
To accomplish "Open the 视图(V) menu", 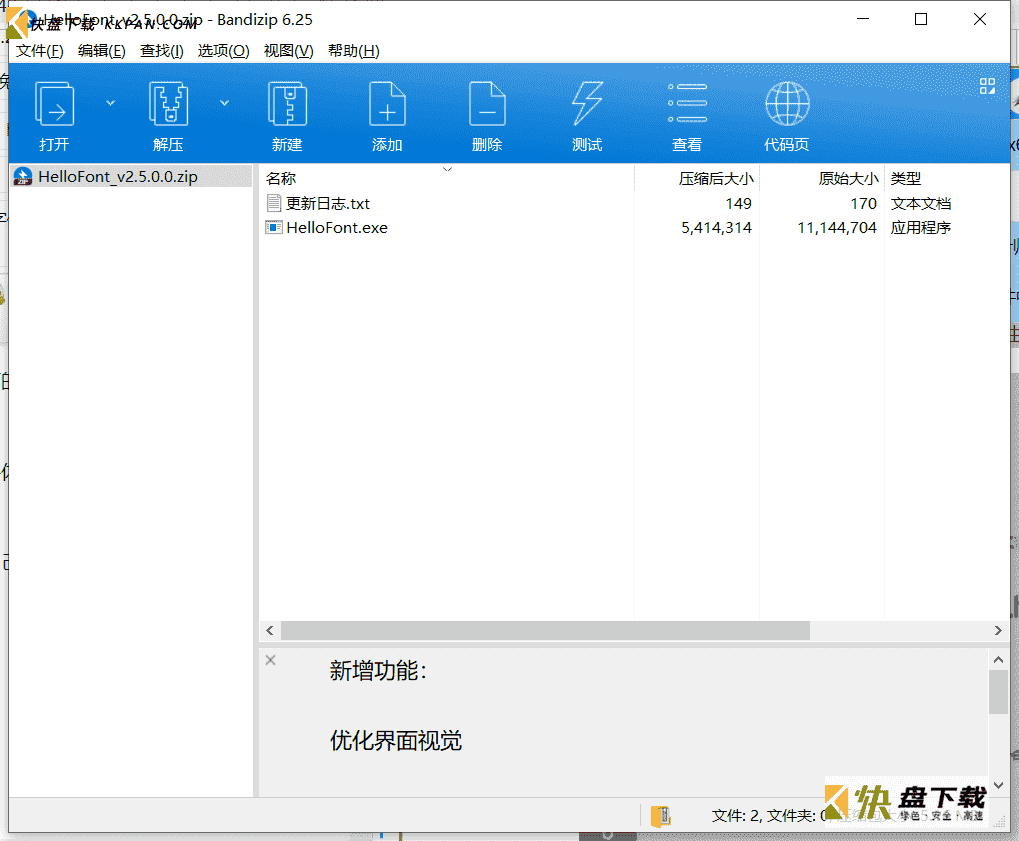I will pos(289,51).
